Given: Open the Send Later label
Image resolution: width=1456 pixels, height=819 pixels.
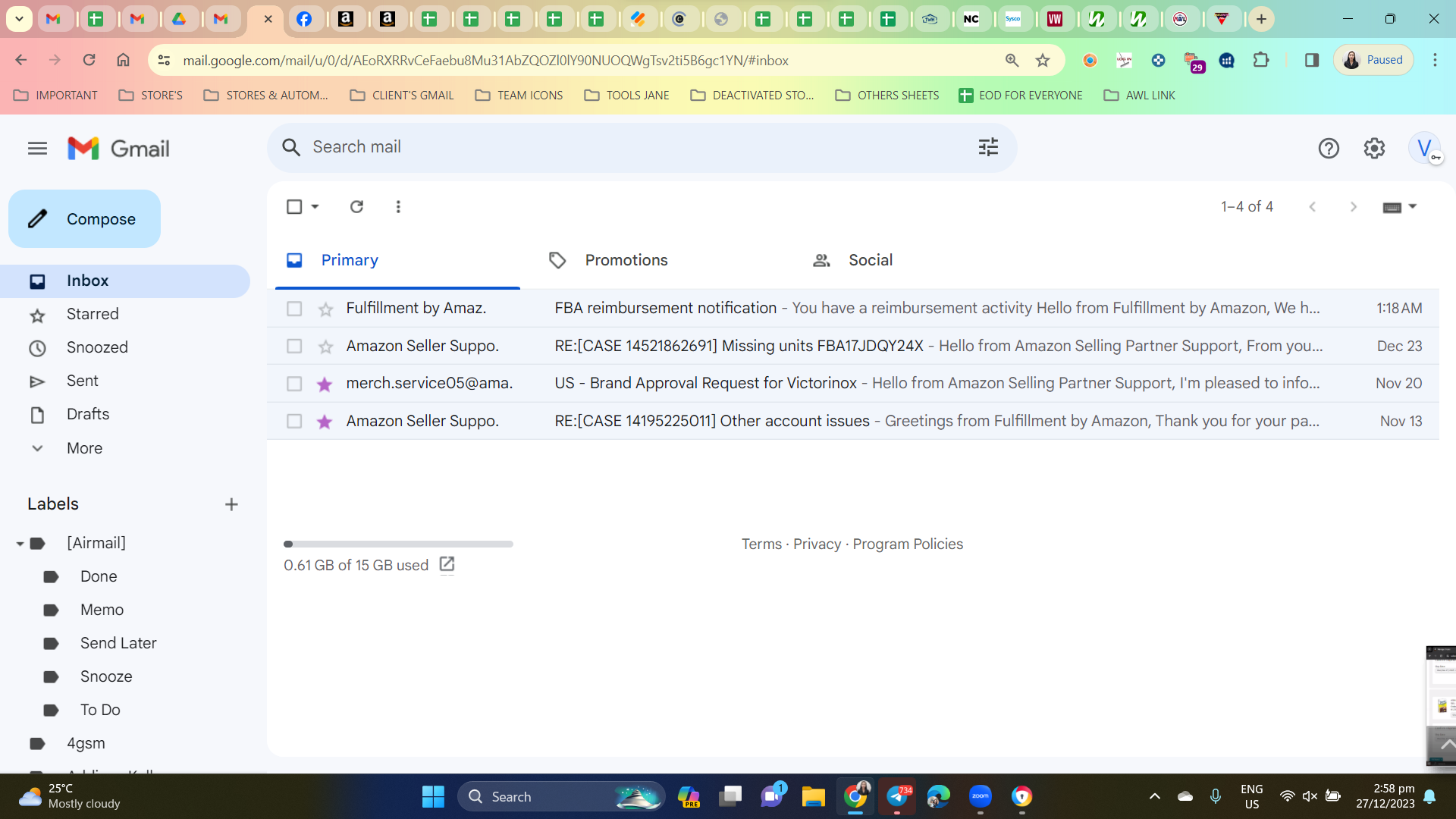Looking at the screenshot, I should (118, 643).
